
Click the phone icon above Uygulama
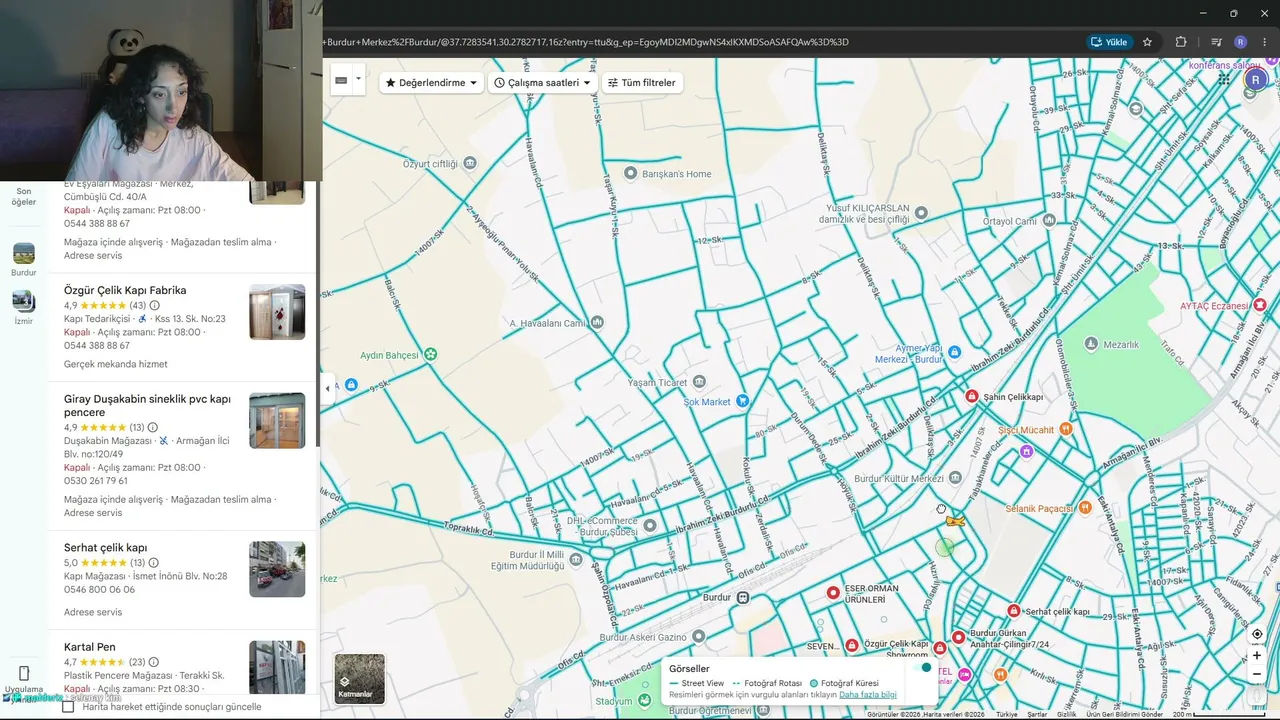click(24, 673)
